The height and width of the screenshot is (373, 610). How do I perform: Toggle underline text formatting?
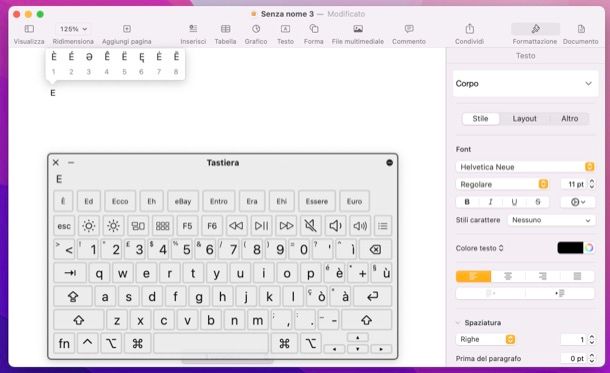point(514,202)
